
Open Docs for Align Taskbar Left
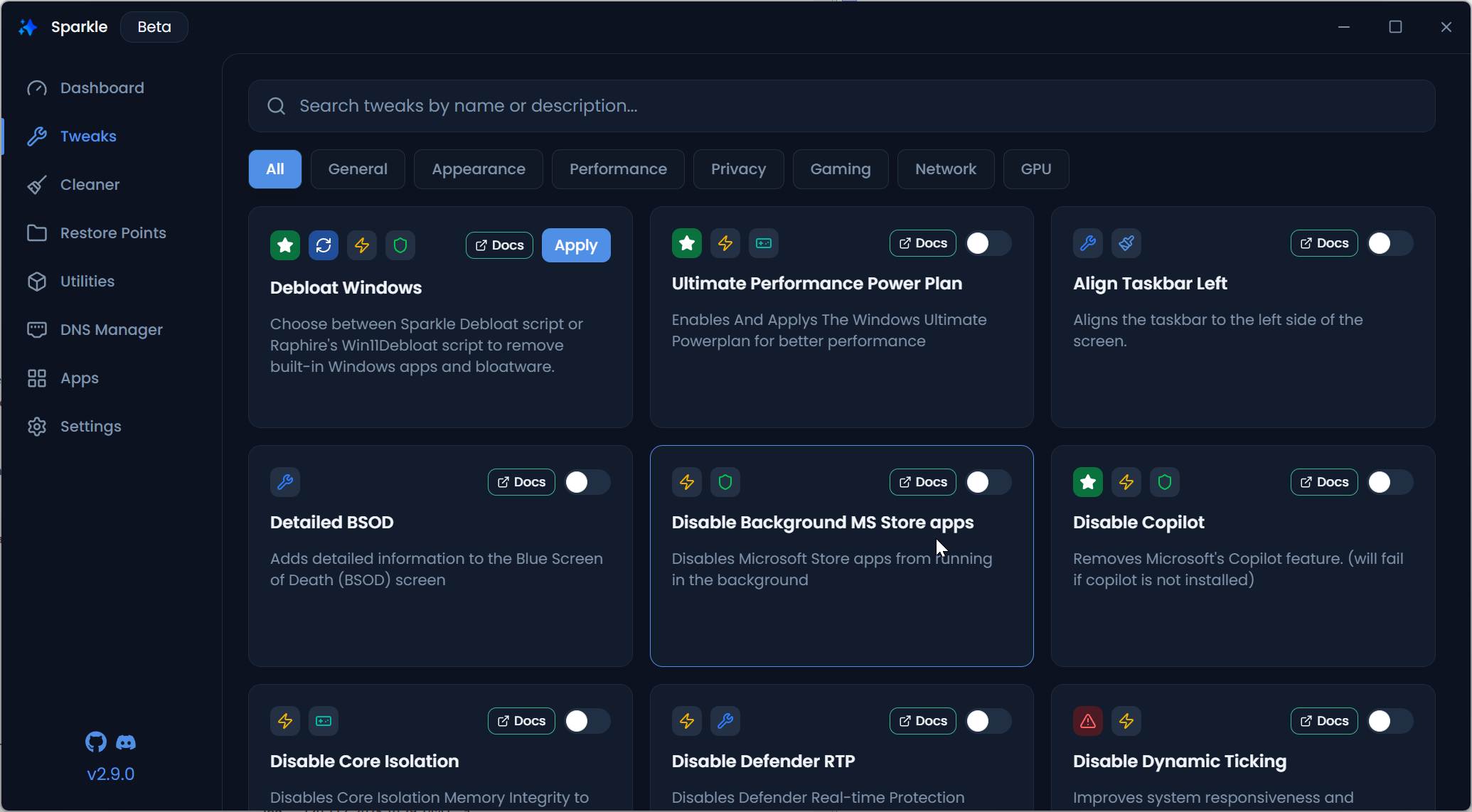[x=1323, y=243]
